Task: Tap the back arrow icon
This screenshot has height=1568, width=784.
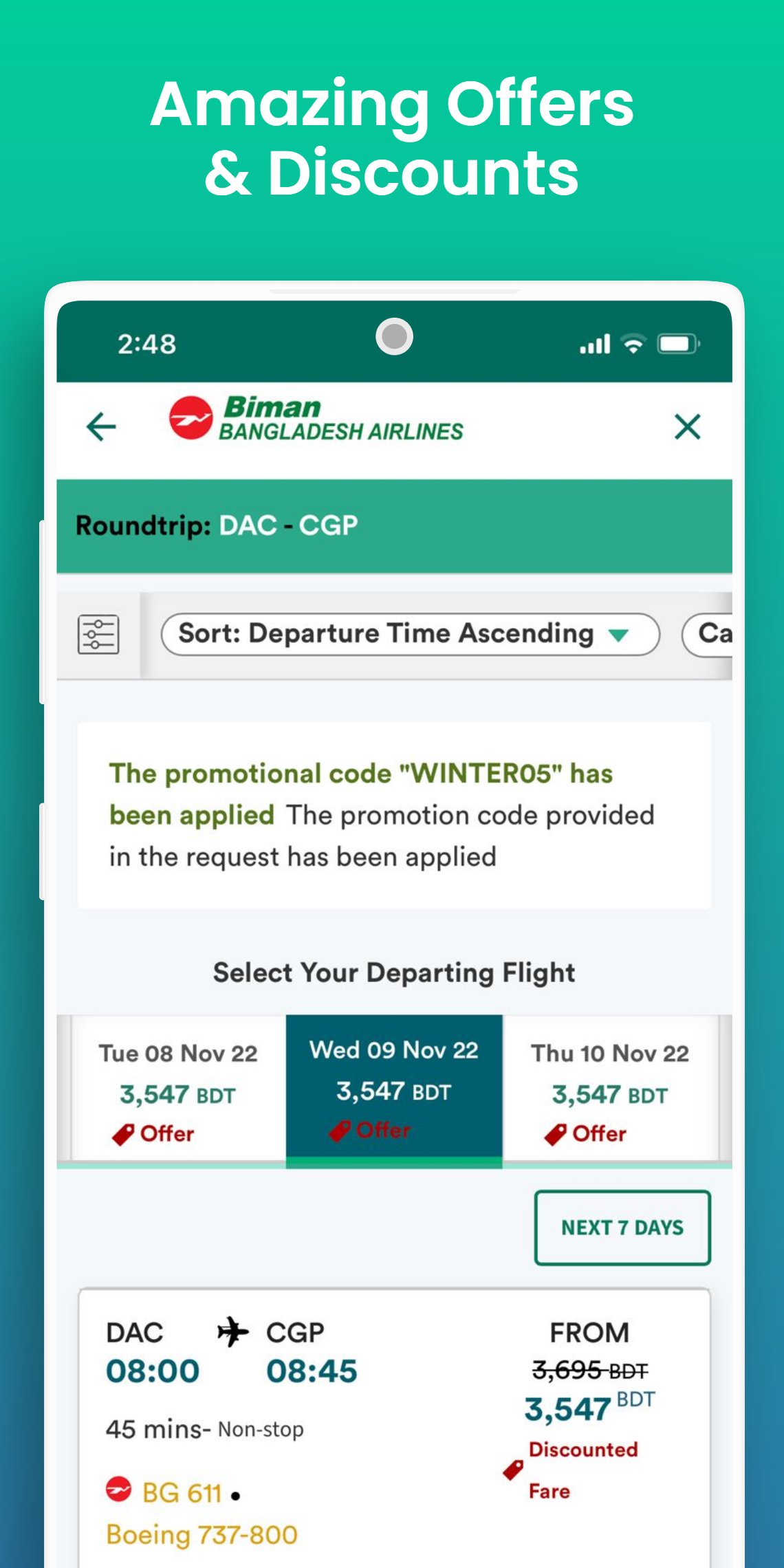Action: [x=101, y=427]
